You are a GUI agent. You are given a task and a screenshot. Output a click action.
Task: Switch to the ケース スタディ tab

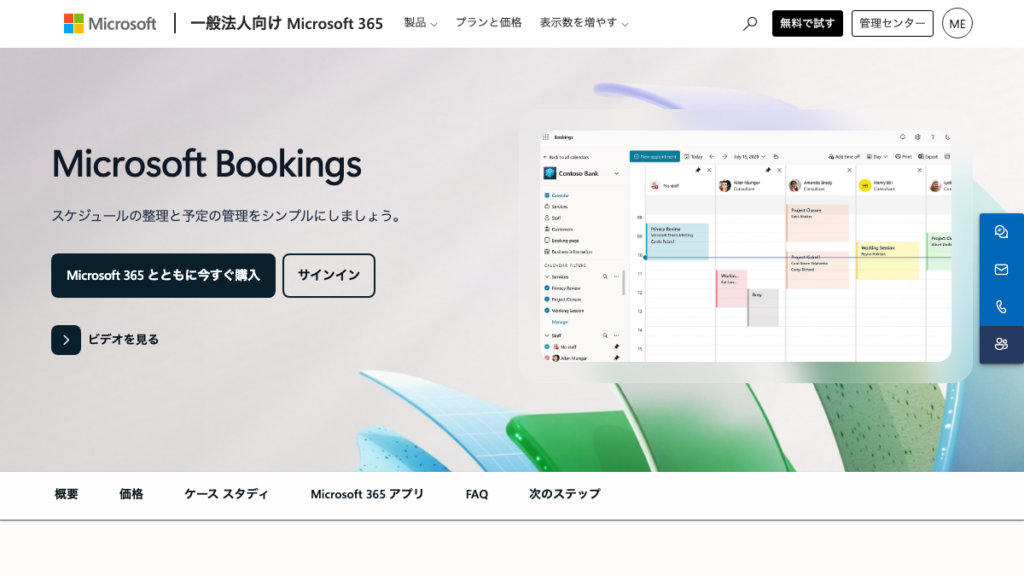226,494
